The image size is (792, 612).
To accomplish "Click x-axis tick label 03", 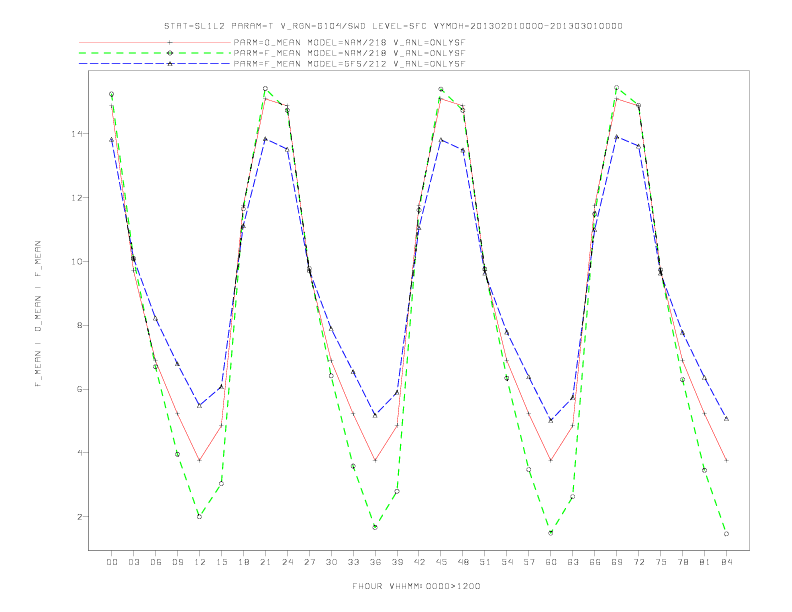I will pos(133,562).
